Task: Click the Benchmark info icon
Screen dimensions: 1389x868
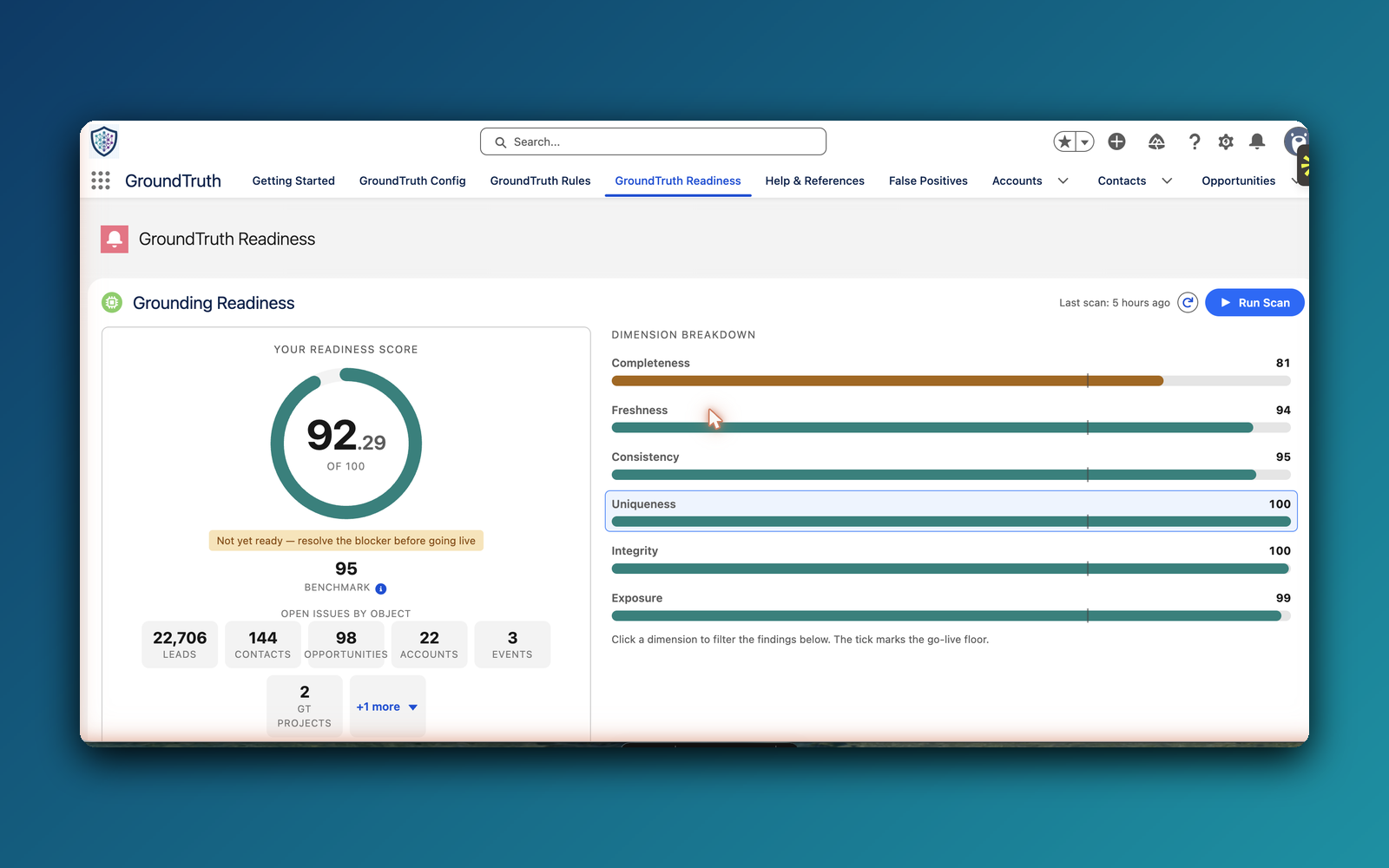Action: [x=380, y=589]
